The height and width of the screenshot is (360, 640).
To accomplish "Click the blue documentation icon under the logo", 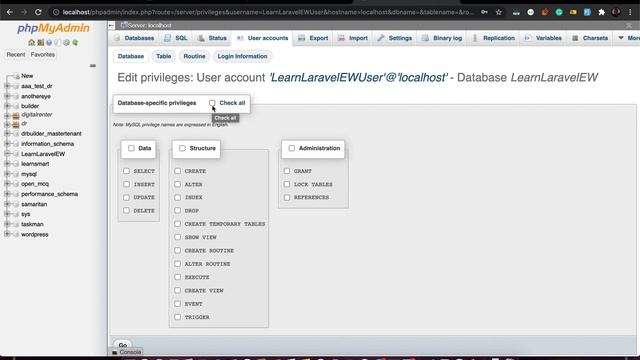I will click(x=49, y=42).
